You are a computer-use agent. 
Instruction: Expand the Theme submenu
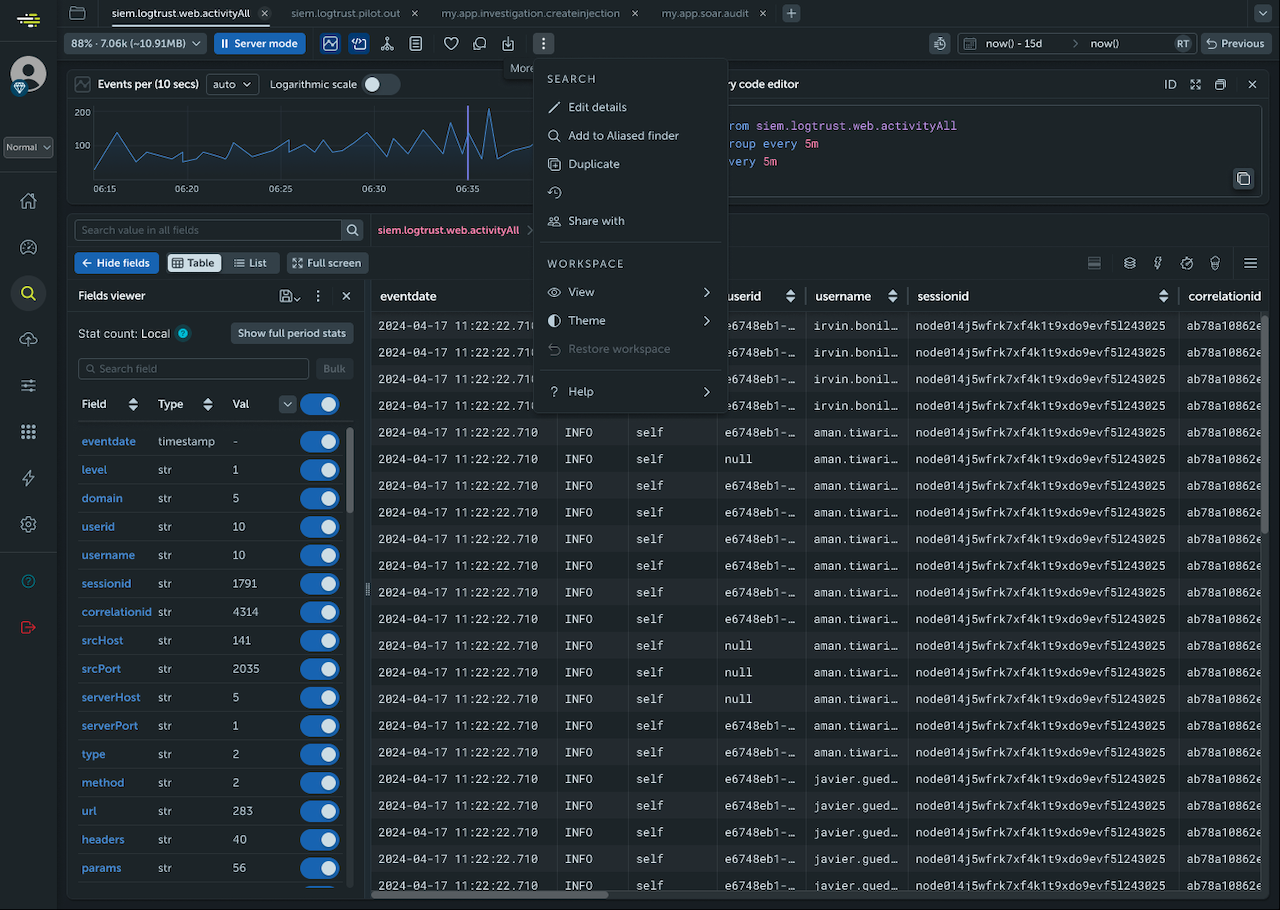tap(630, 321)
